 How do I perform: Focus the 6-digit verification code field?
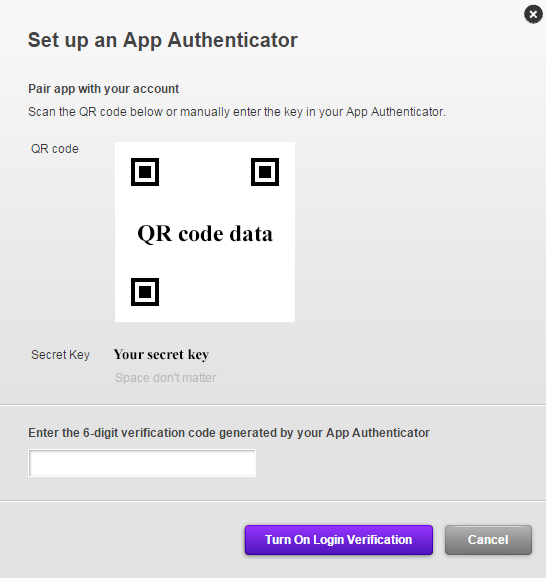tap(142, 463)
